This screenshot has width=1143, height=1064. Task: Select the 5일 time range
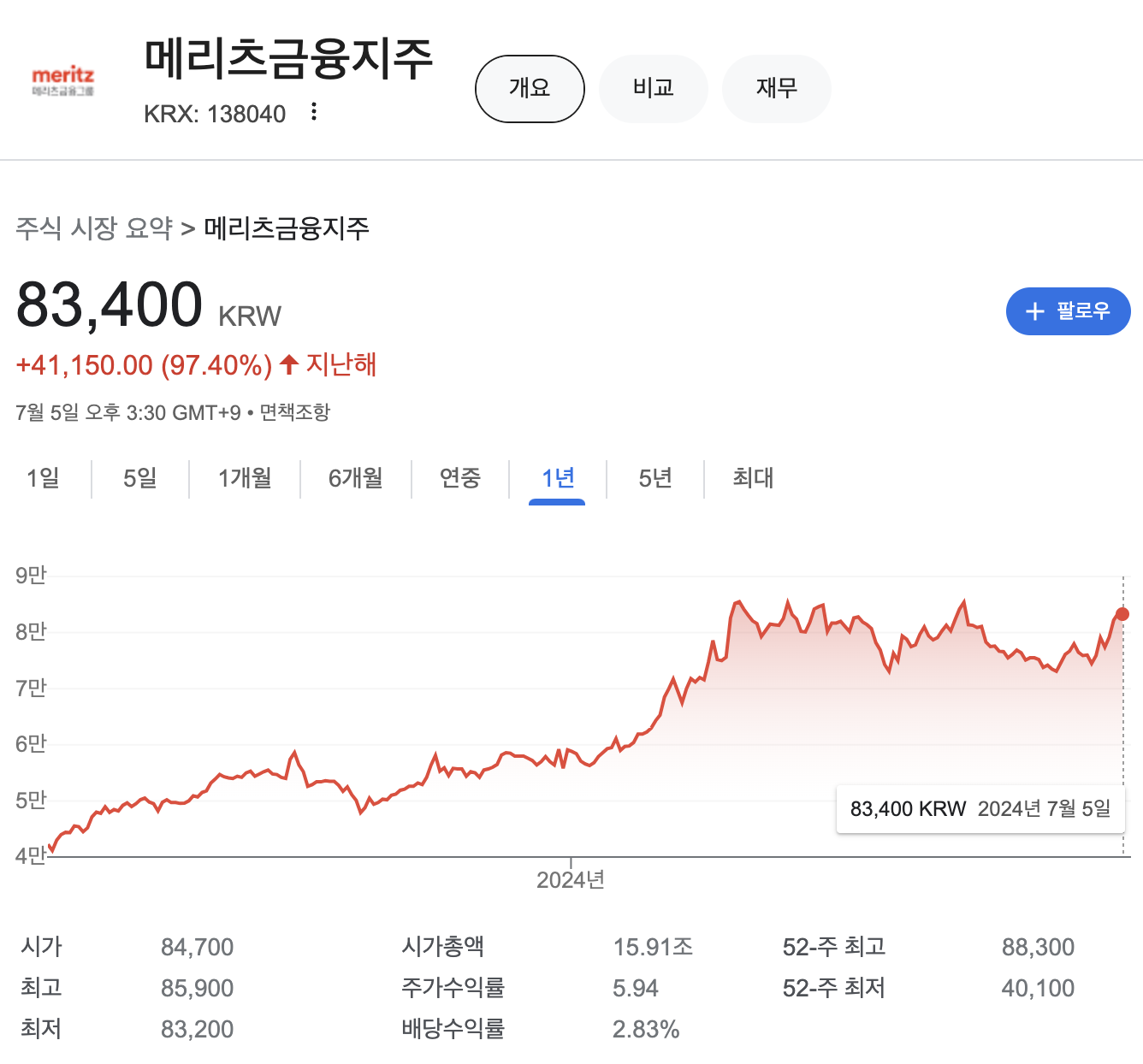[140, 478]
